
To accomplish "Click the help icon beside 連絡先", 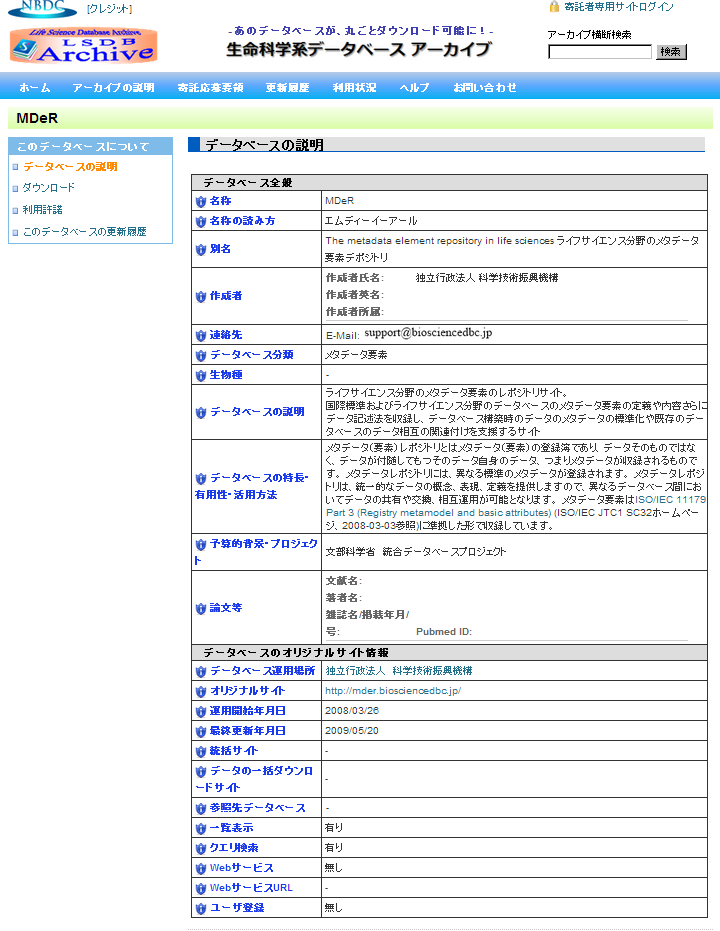I will pyautogui.click(x=201, y=335).
